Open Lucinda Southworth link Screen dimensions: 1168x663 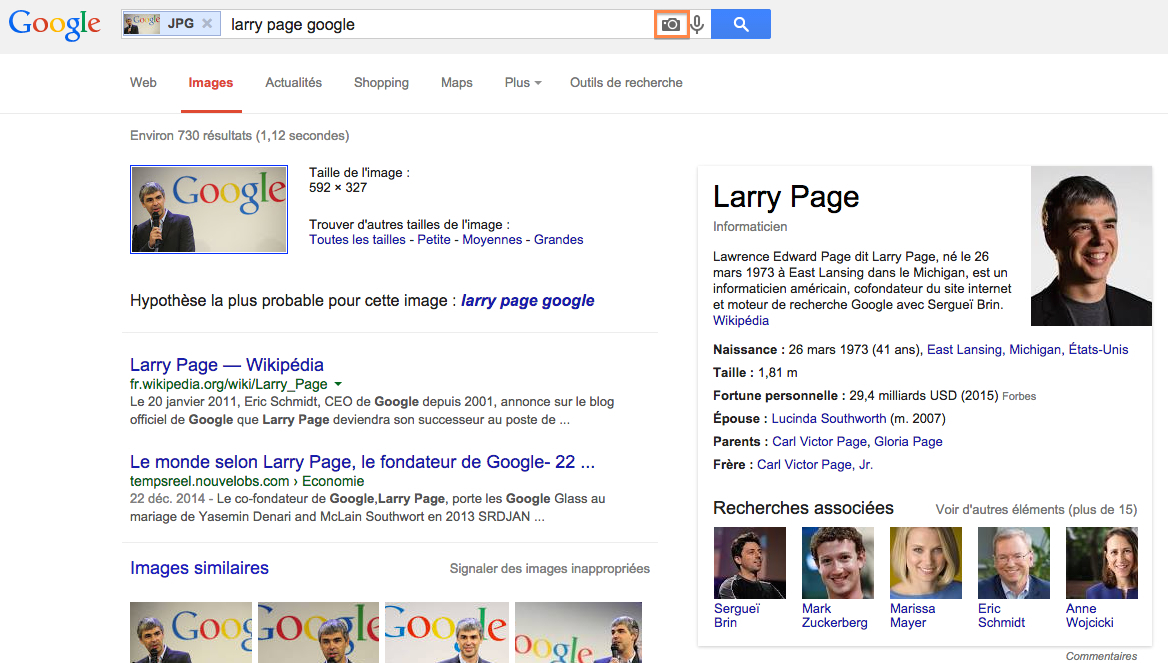coord(828,419)
